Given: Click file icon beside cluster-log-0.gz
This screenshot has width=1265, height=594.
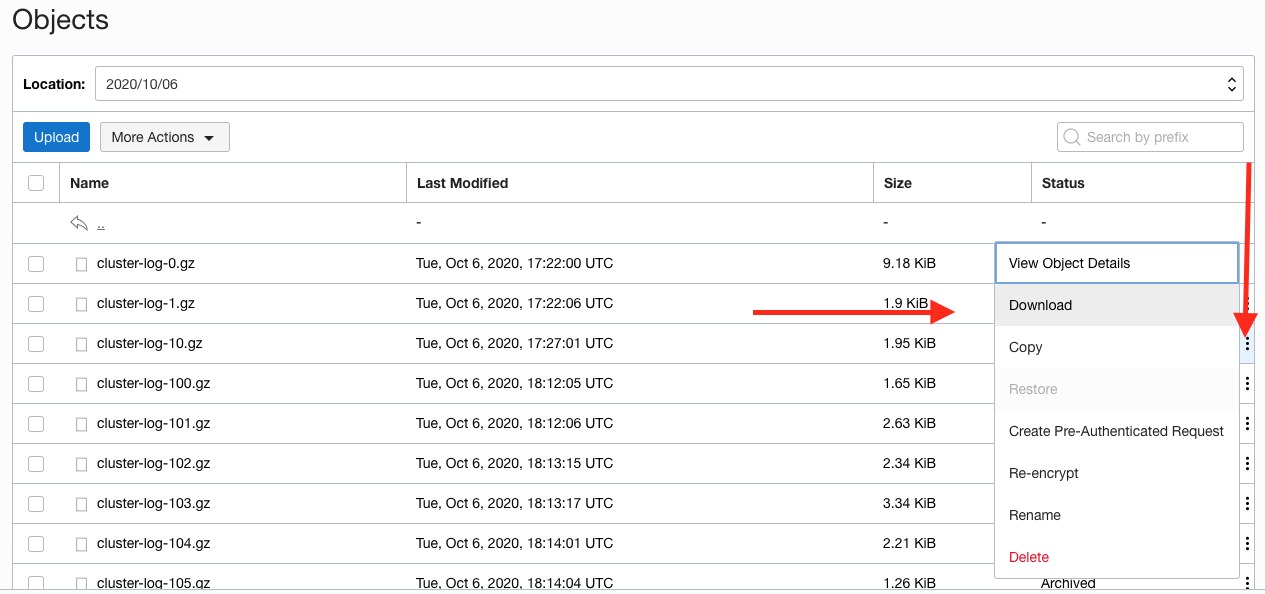Looking at the screenshot, I should [82, 264].
